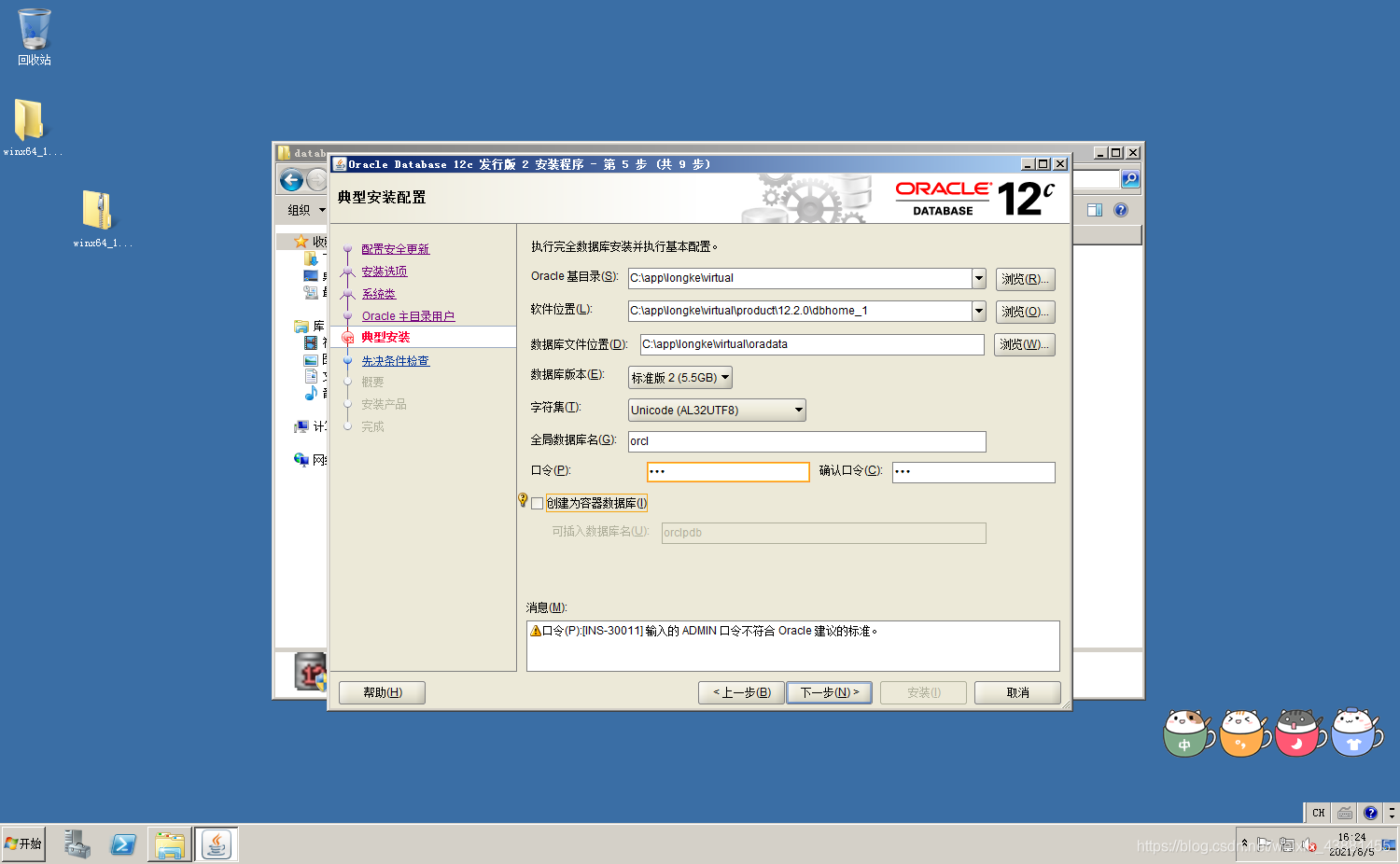The height and width of the screenshot is (864, 1400).
Task: Open Server Manager from taskbar
Action: (77, 844)
